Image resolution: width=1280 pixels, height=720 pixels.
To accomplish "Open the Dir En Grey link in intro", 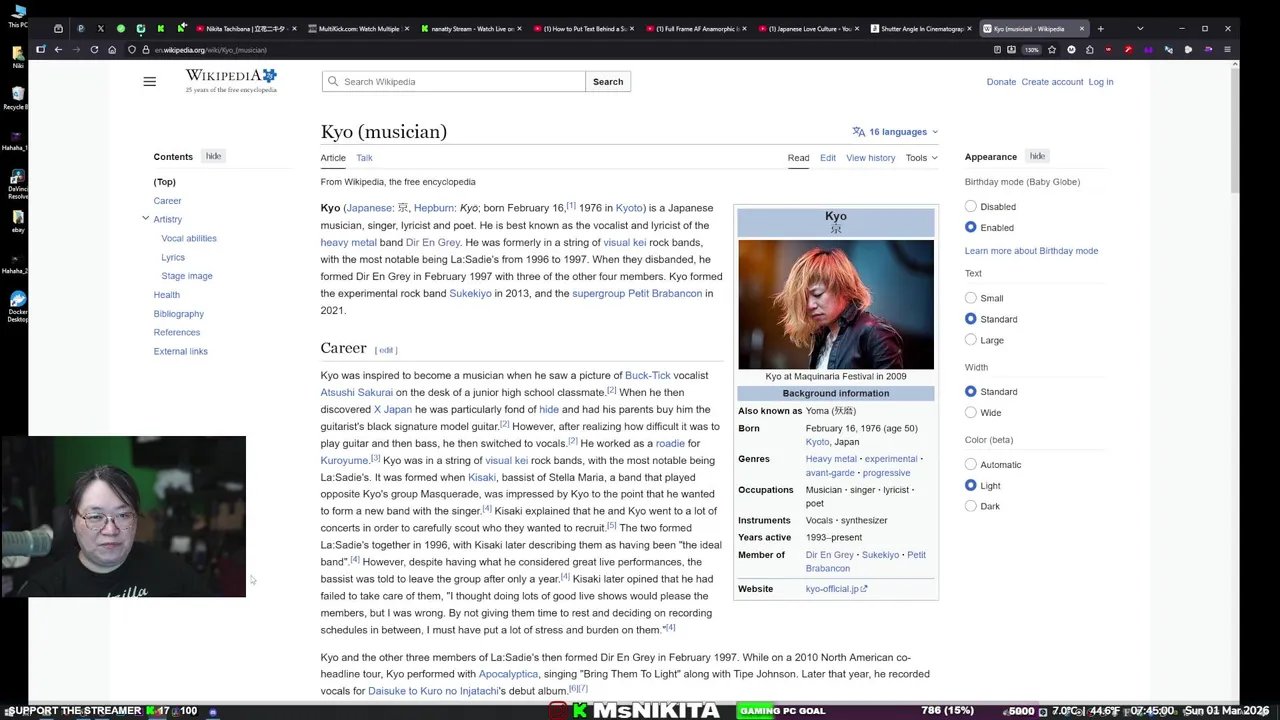I will click(433, 242).
